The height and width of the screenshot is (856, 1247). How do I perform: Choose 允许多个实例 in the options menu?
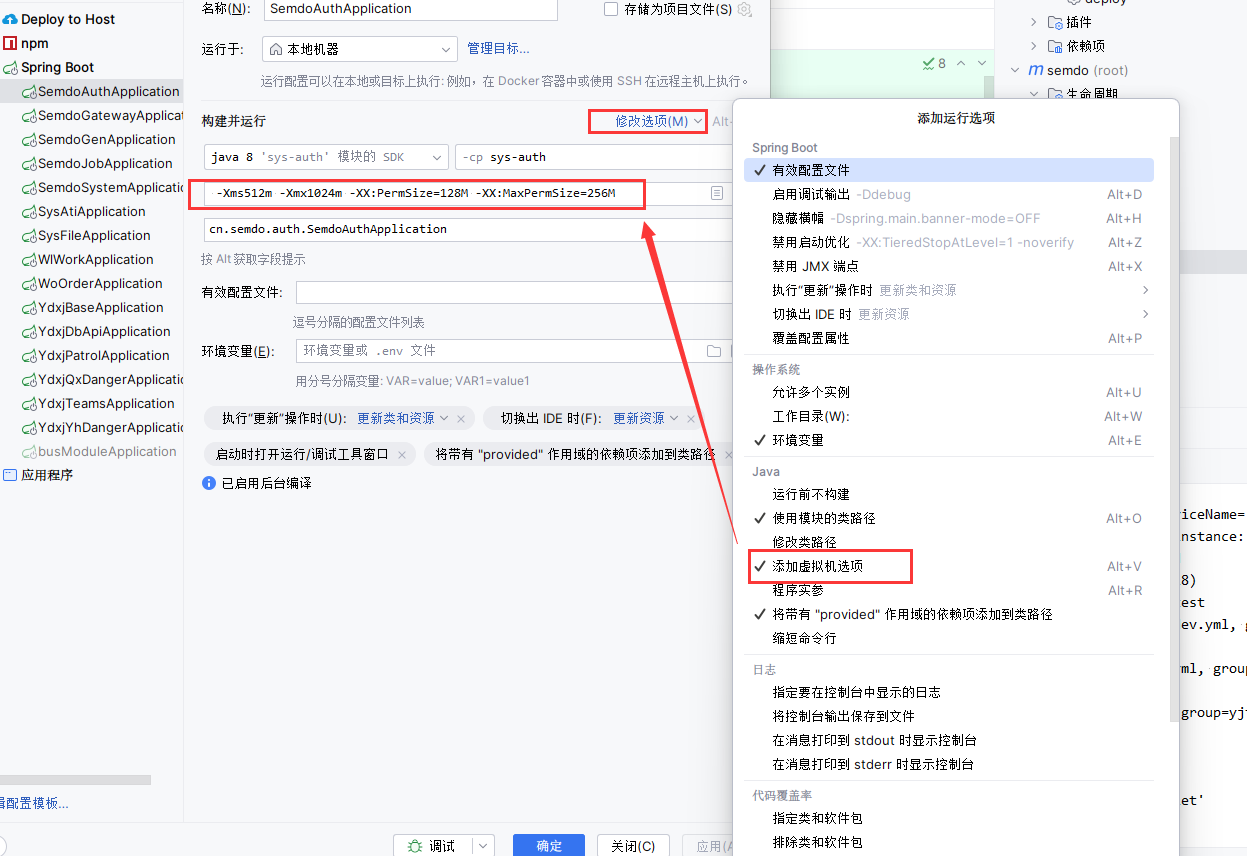click(x=810, y=392)
